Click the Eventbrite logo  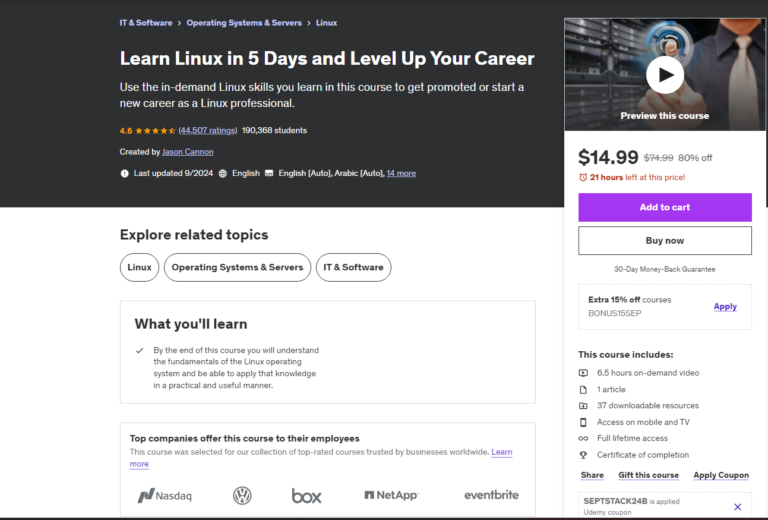click(x=491, y=495)
